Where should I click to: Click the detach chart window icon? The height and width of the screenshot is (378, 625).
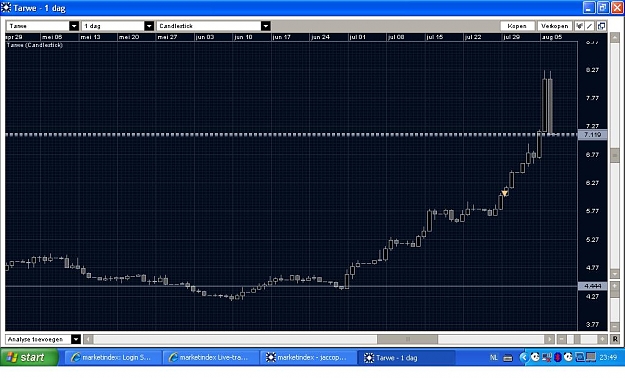[x=601, y=26]
